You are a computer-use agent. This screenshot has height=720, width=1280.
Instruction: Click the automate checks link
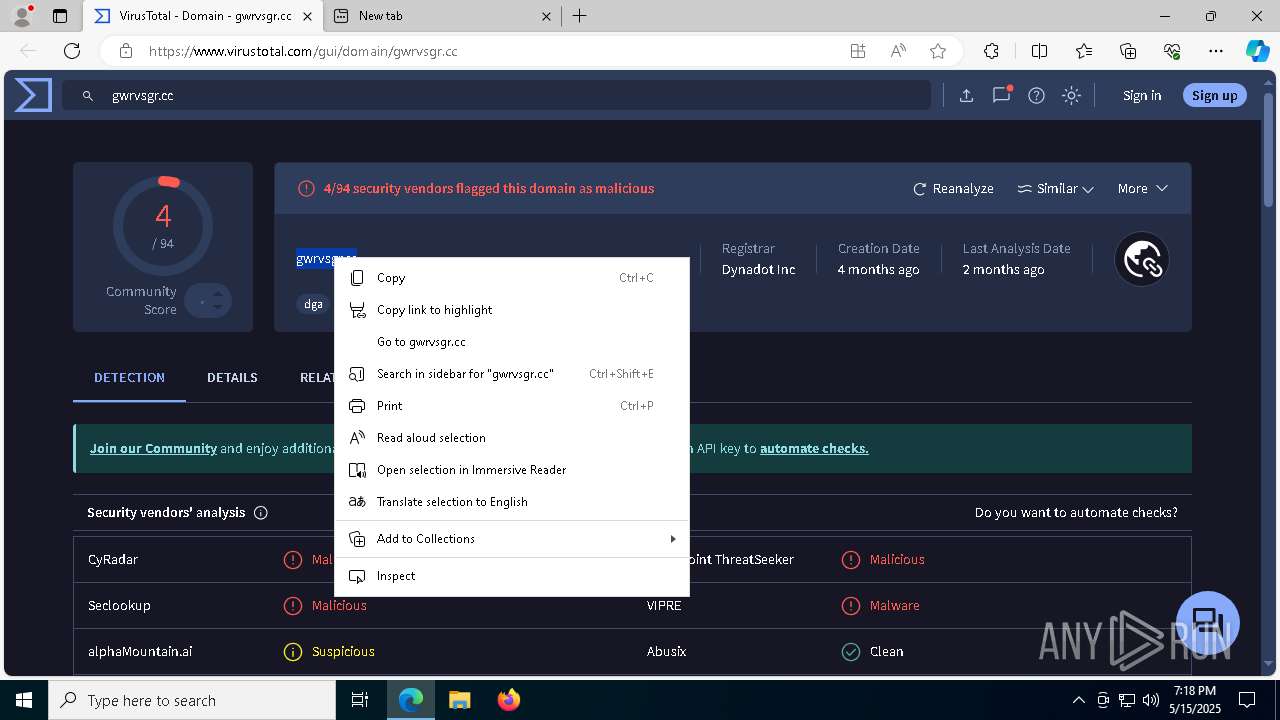click(x=814, y=448)
